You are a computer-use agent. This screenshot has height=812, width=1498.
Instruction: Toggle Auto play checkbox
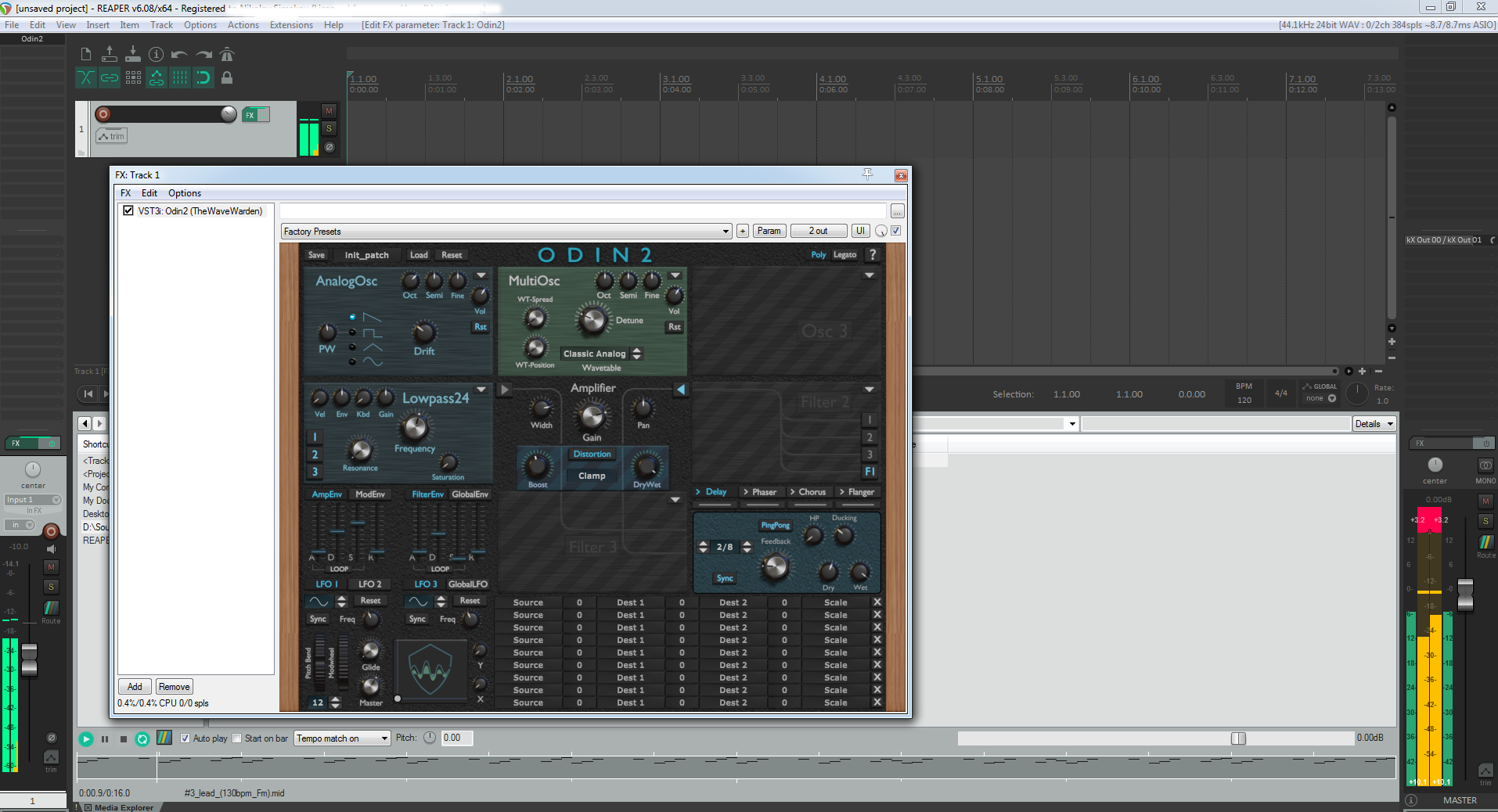[x=185, y=738]
